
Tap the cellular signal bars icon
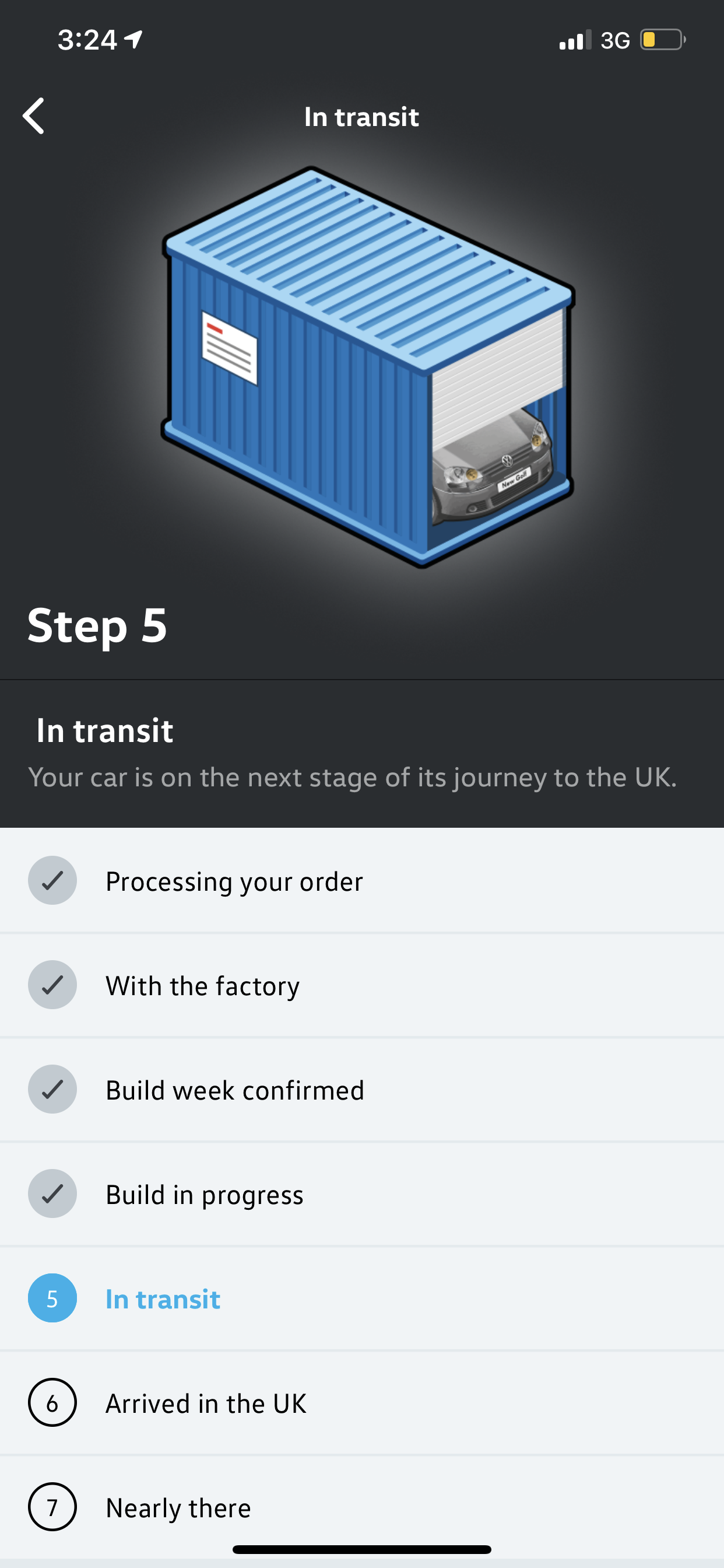[575, 40]
